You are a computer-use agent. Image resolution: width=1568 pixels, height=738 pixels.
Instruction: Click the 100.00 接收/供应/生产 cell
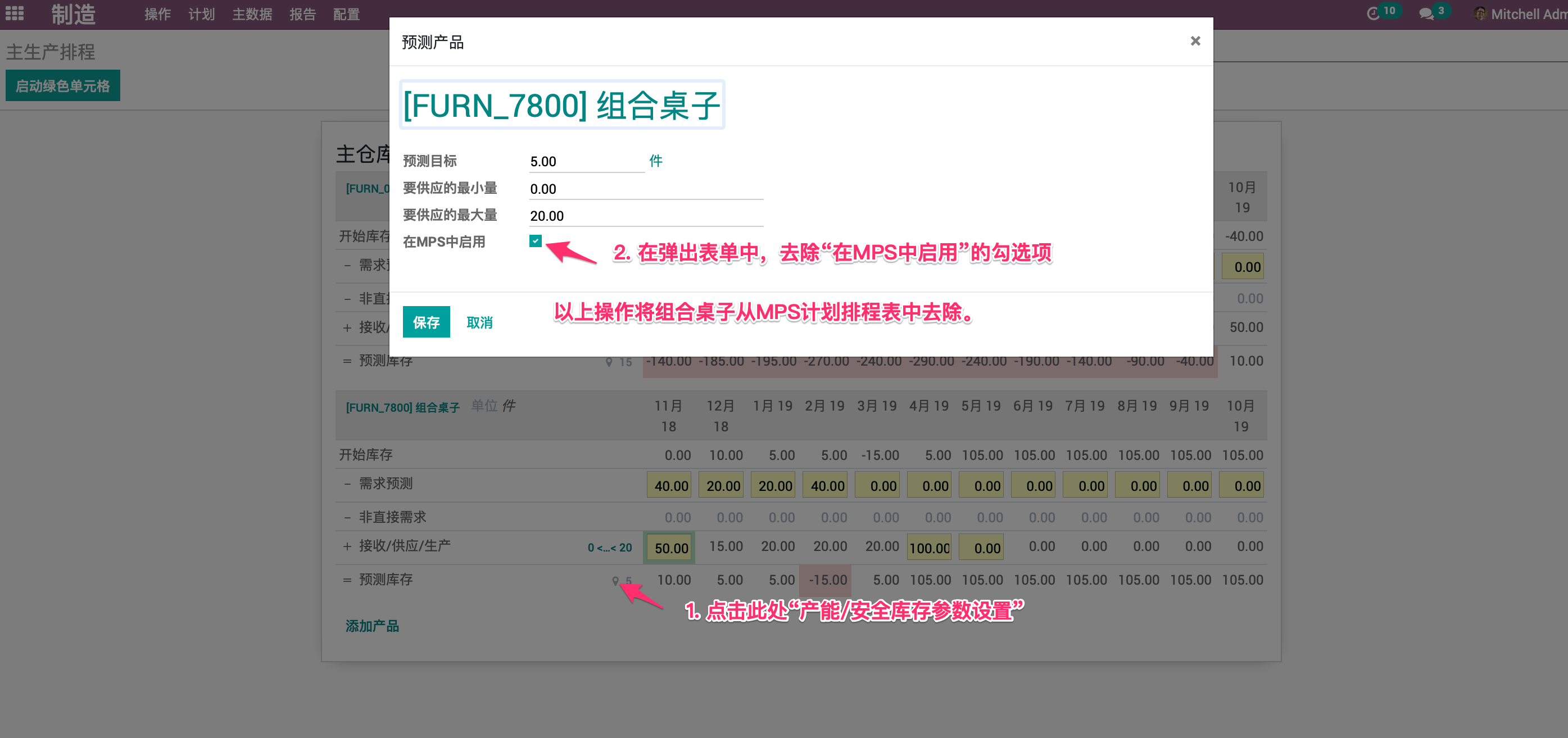pyautogui.click(x=930, y=548)
